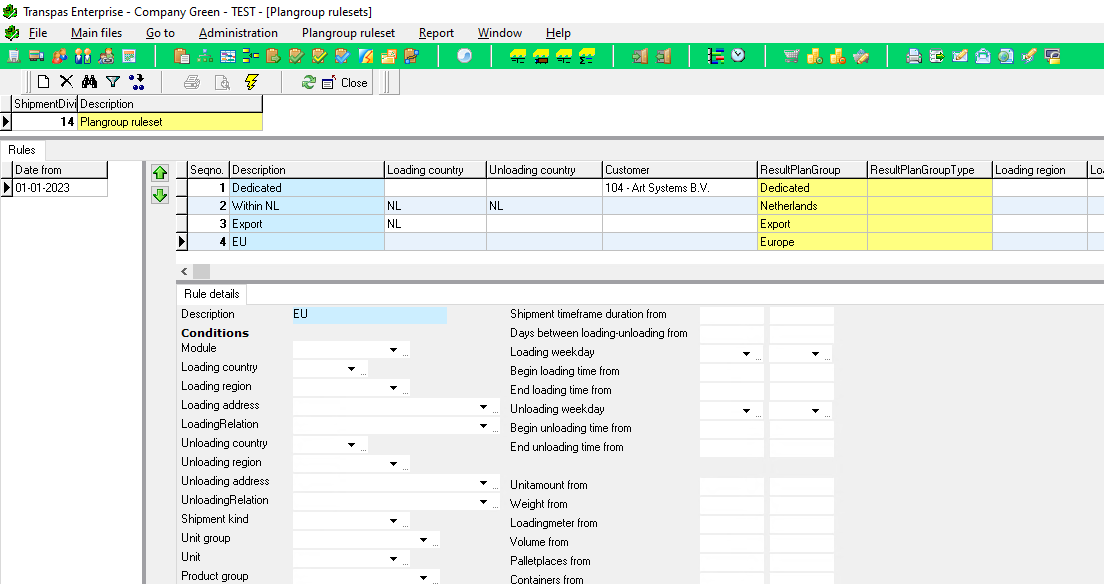Open the Shipment kind dropdown

[x=393, y=521]
